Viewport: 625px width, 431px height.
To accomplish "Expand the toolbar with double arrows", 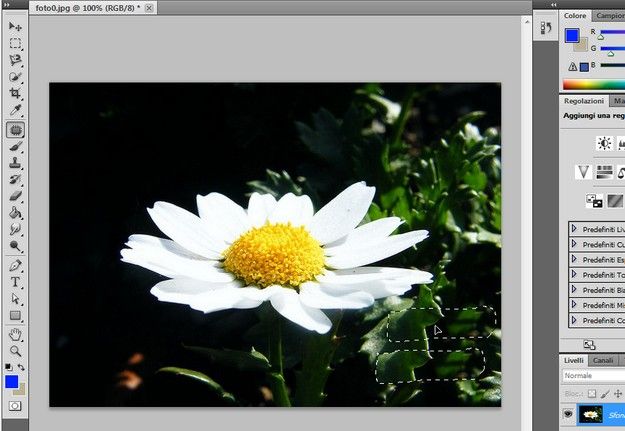I will click(6, 4).
